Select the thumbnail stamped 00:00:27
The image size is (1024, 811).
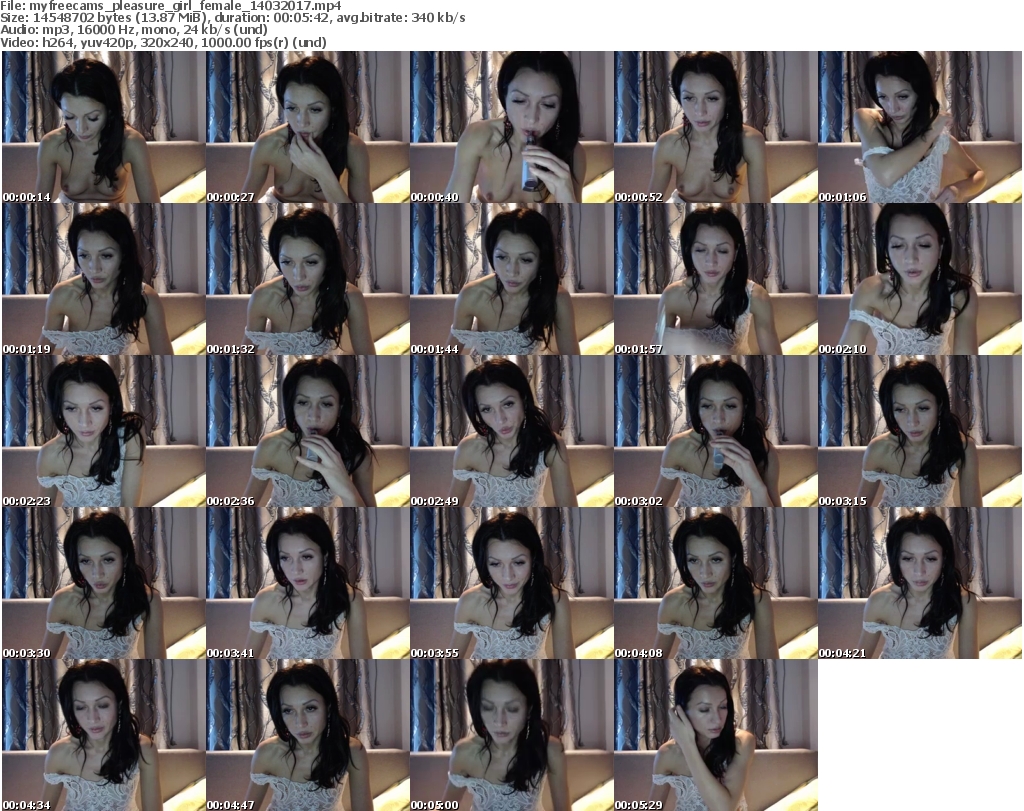[x=308, y=127]
